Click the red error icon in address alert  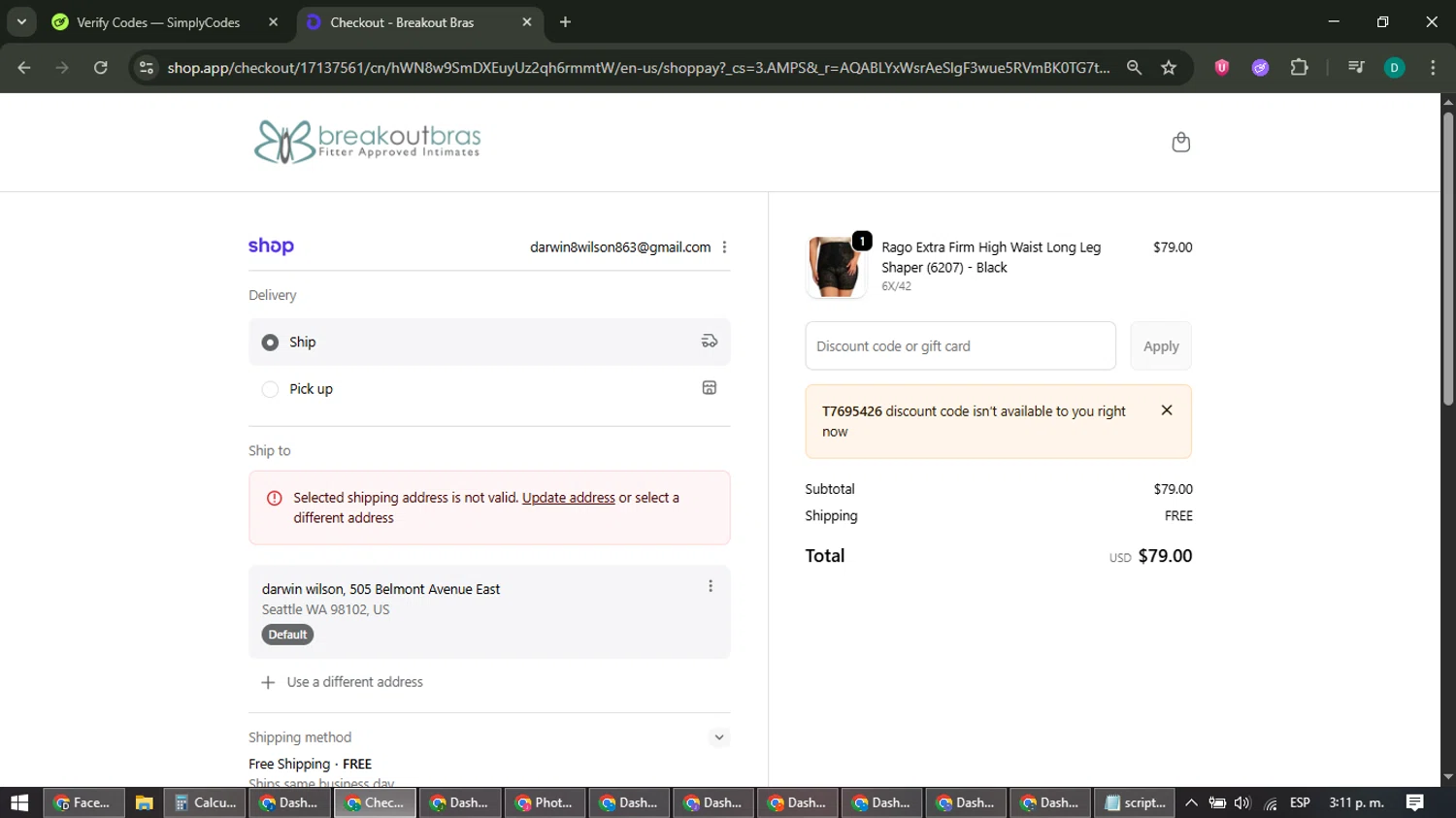(x=275, y=498)
